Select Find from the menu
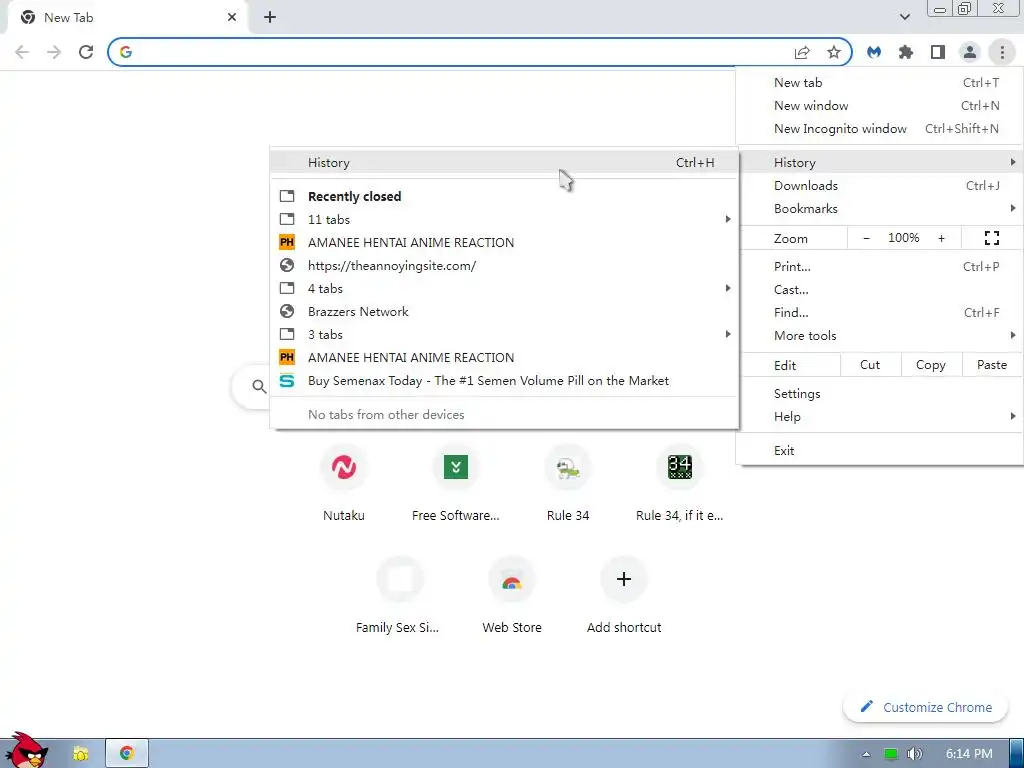Image resolution: width=1024 pixels, height=768 pixels. pyautogui.click(x=880, y=313)
